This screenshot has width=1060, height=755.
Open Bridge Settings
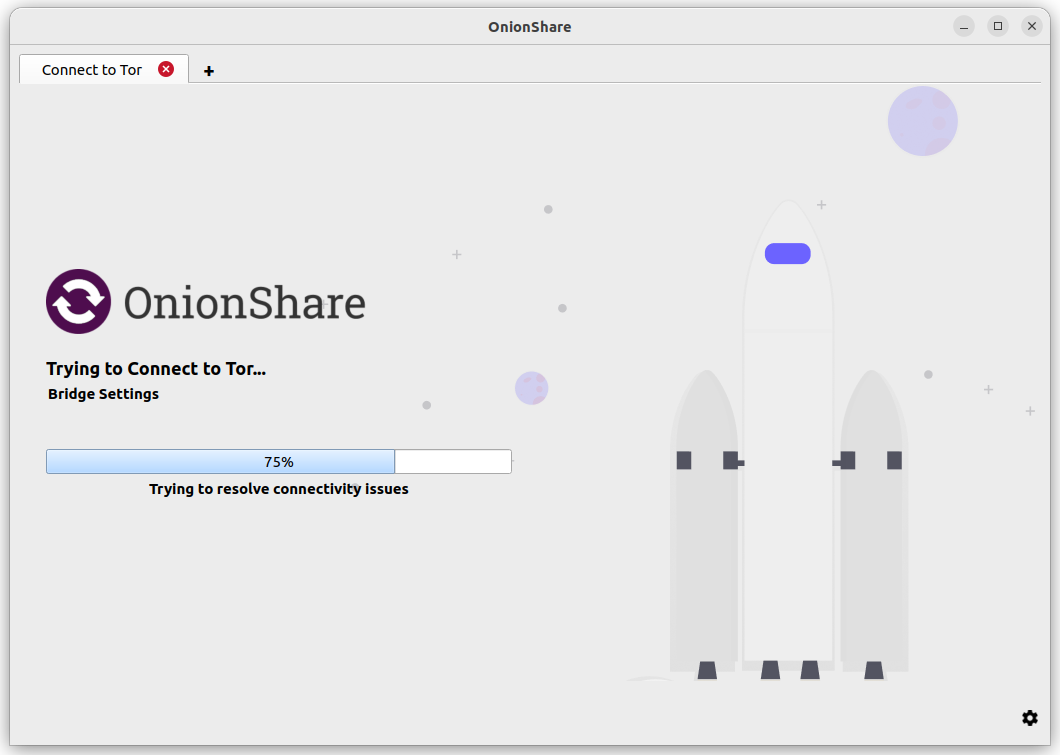[x=103, y=394]
